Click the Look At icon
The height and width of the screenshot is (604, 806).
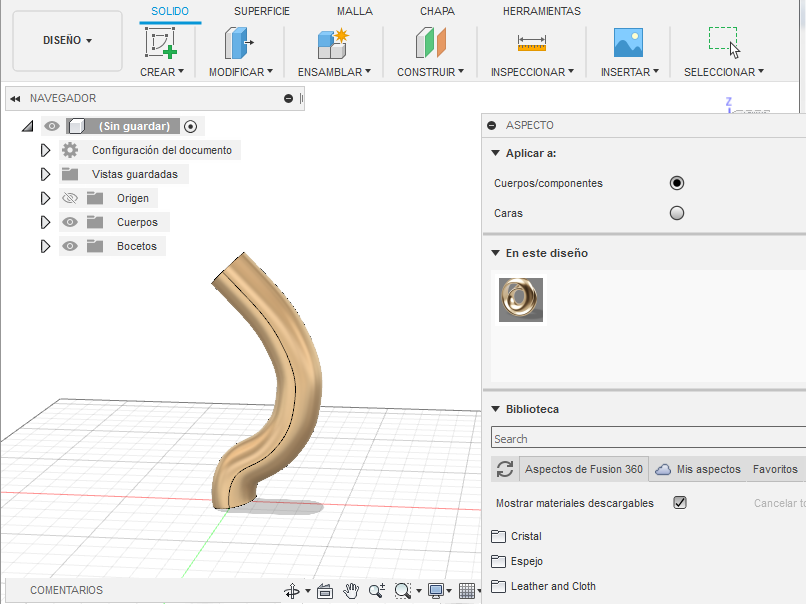(x=325, y=592)
